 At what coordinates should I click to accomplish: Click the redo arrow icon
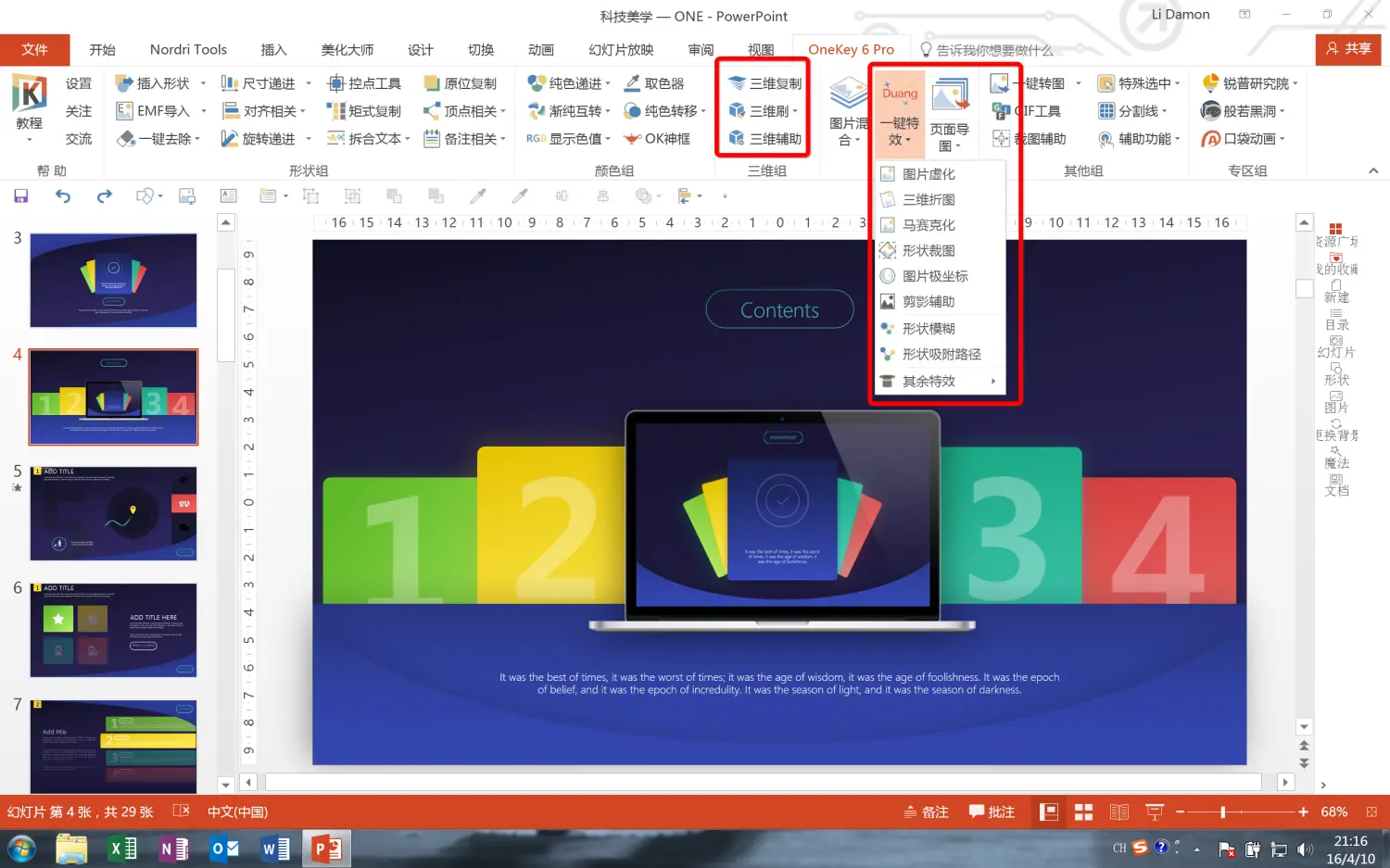[104, 195]
